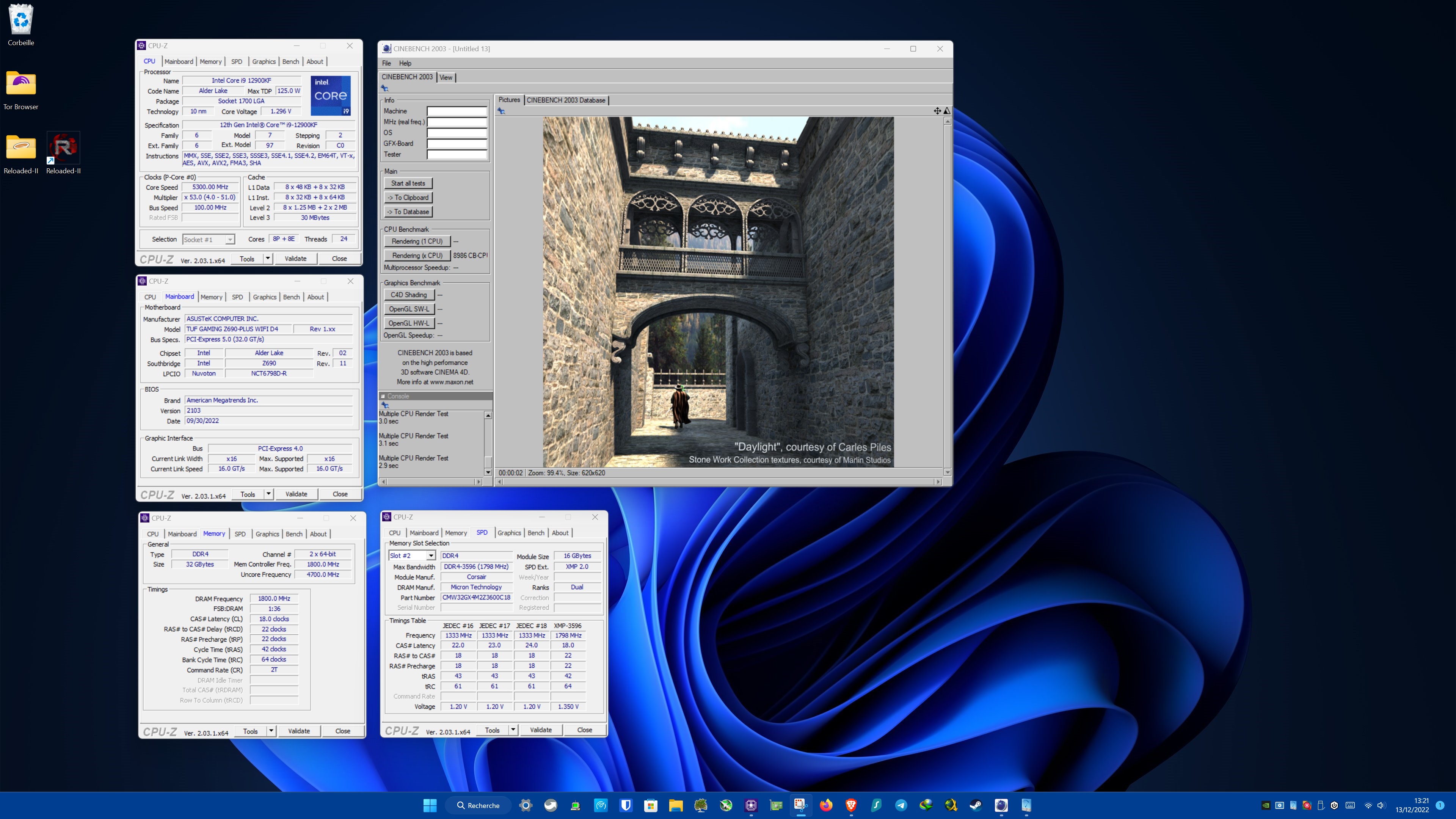The height and width of the screenshot is (819, 1456).
Task: Open Steam from the taskbar
Action: [x=976, y=805]
